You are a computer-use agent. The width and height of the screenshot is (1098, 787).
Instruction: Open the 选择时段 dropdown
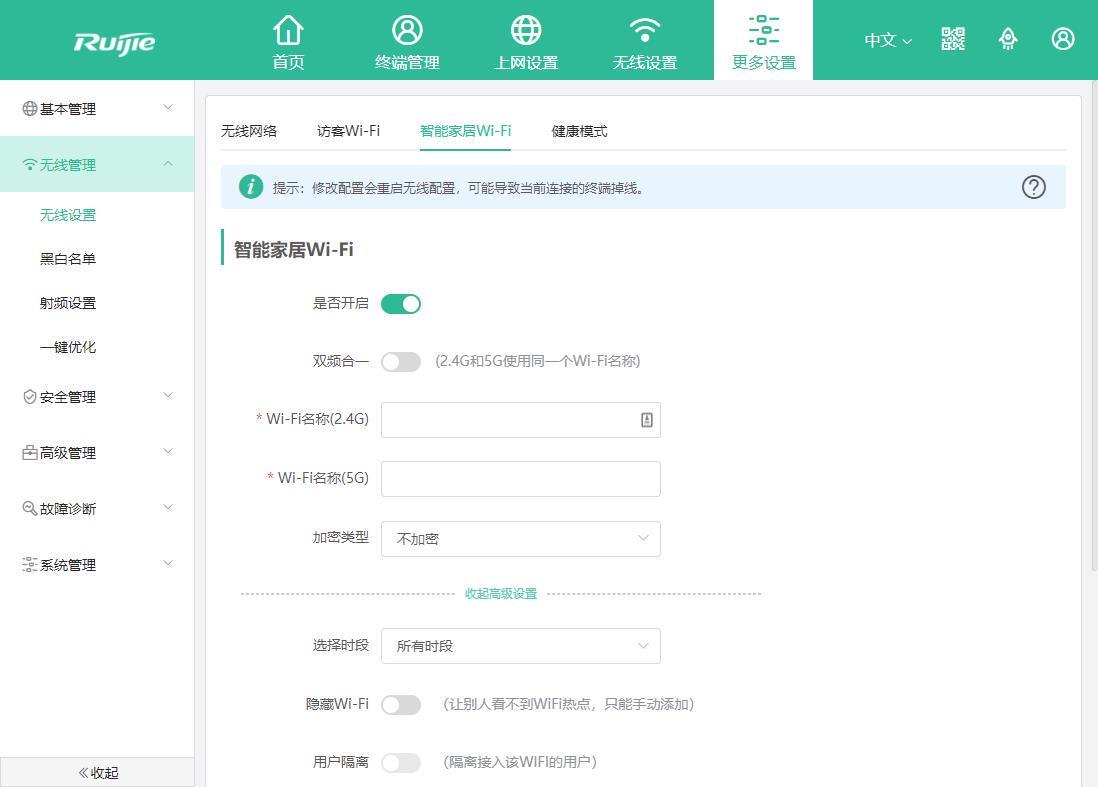point(520,646)
